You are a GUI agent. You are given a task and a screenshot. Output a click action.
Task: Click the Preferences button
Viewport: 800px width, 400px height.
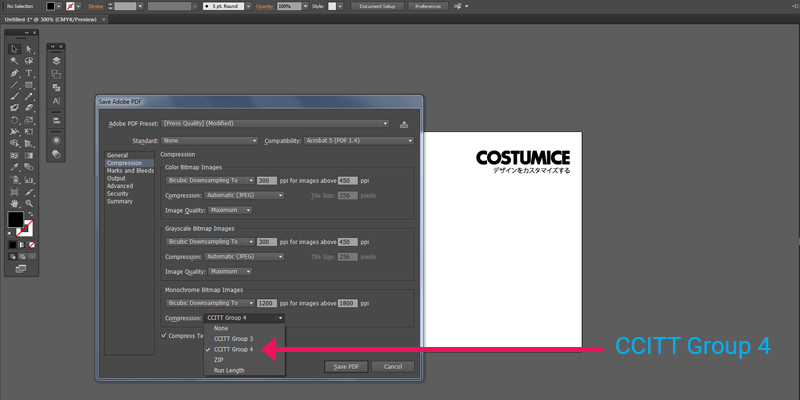pos(428,6)
